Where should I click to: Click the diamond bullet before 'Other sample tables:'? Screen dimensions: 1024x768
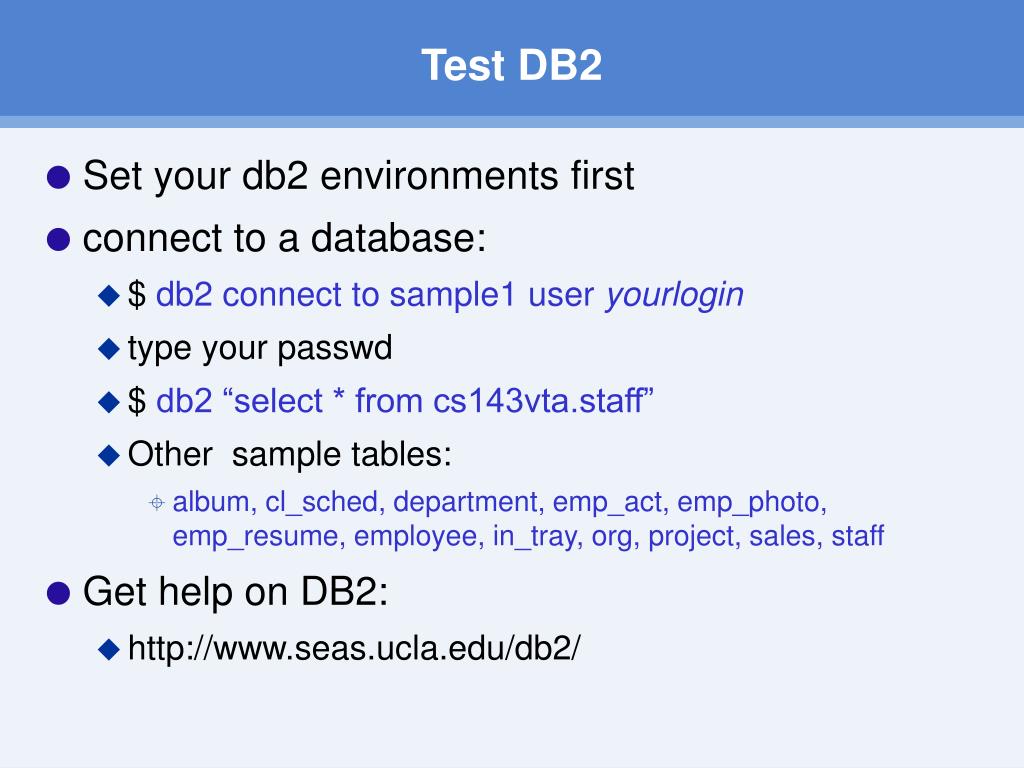108,455
